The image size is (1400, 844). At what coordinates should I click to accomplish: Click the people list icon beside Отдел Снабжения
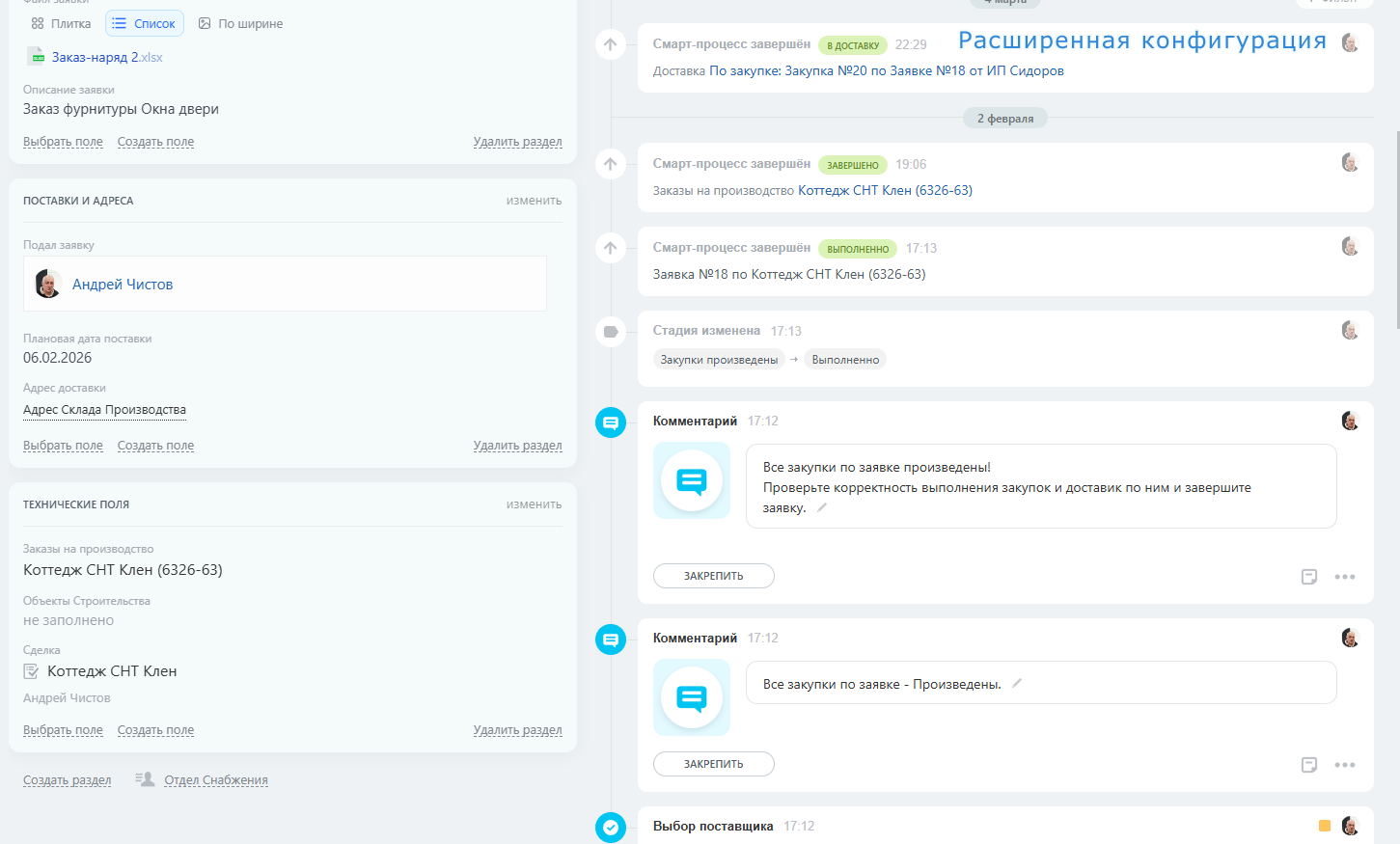coord(145,779)
